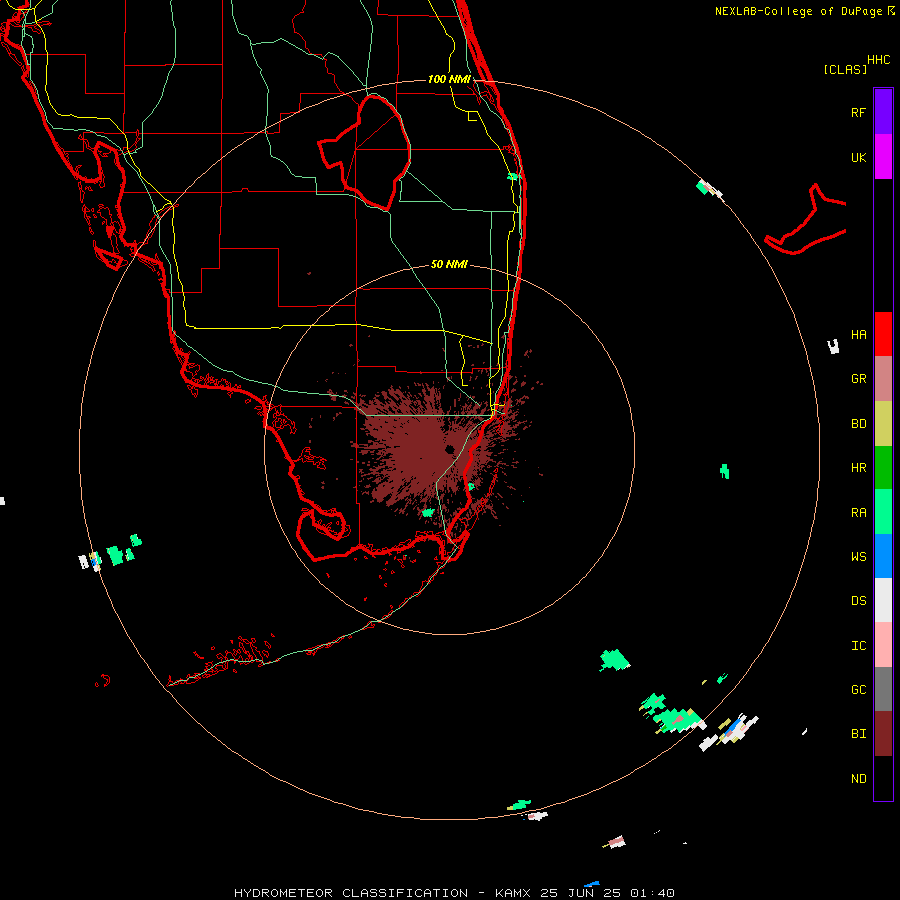Click the UK magenta legend swatch

click(883, 157)
